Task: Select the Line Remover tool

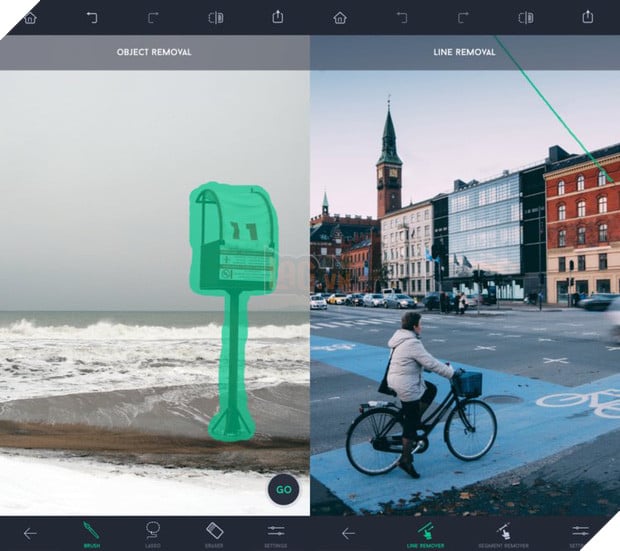Action: (x=425, y=534)
